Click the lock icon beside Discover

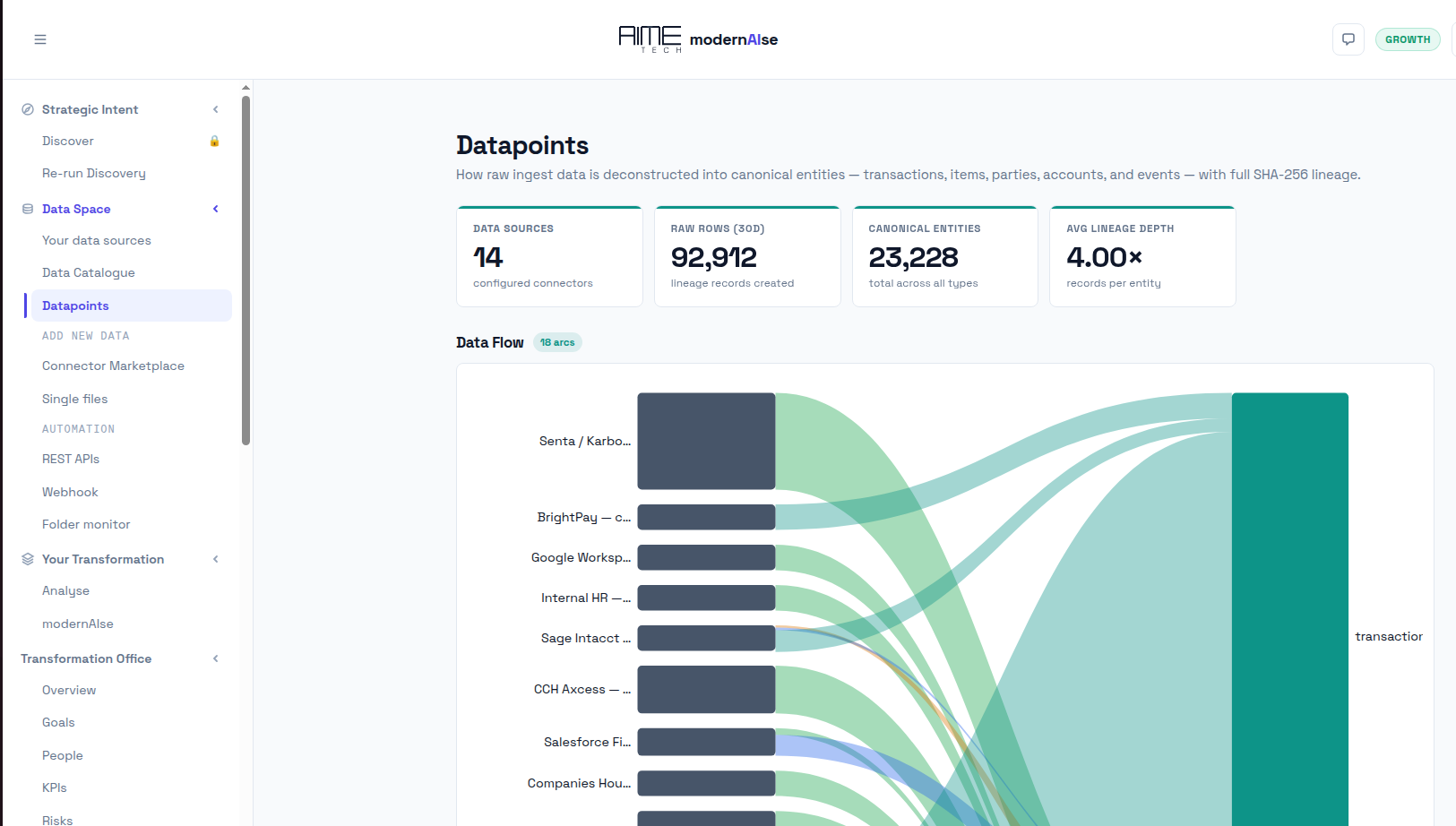pyautogui.click(x=215, y=141)
